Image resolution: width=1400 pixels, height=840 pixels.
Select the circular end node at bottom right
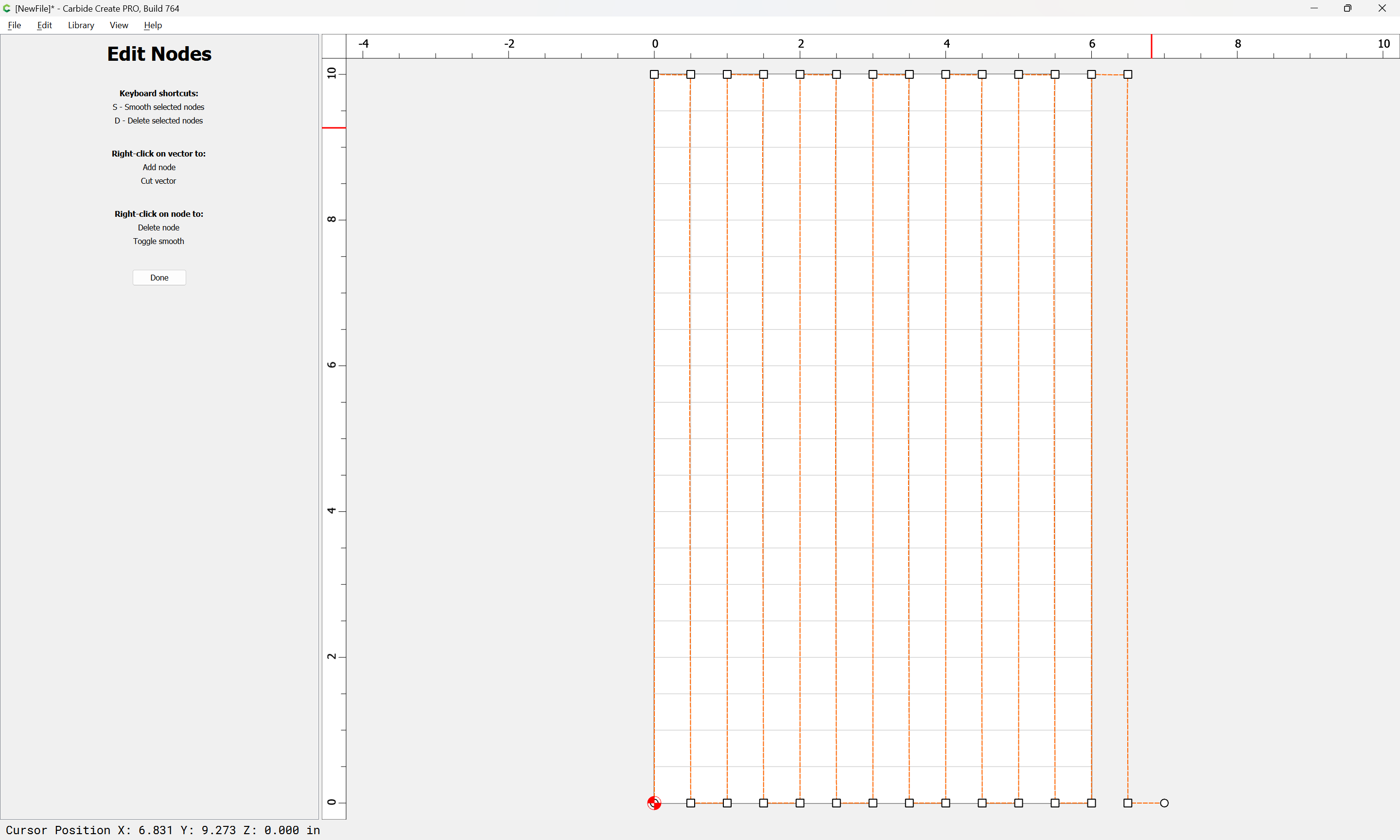click(x=1164, y=803)
